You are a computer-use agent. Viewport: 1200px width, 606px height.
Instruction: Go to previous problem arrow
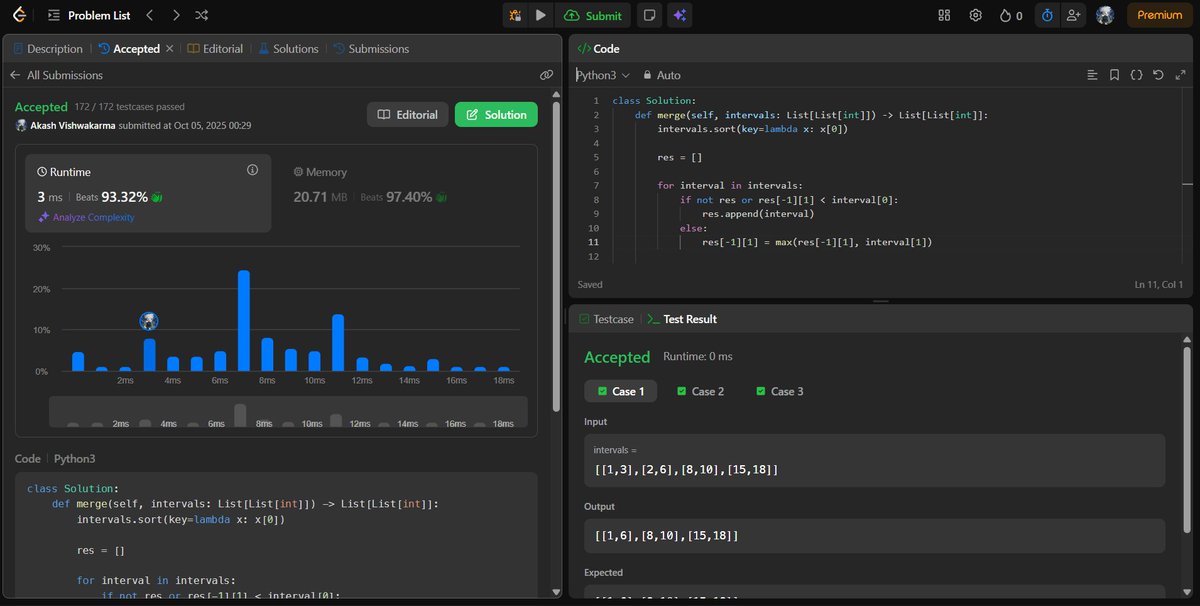point(149,15)
